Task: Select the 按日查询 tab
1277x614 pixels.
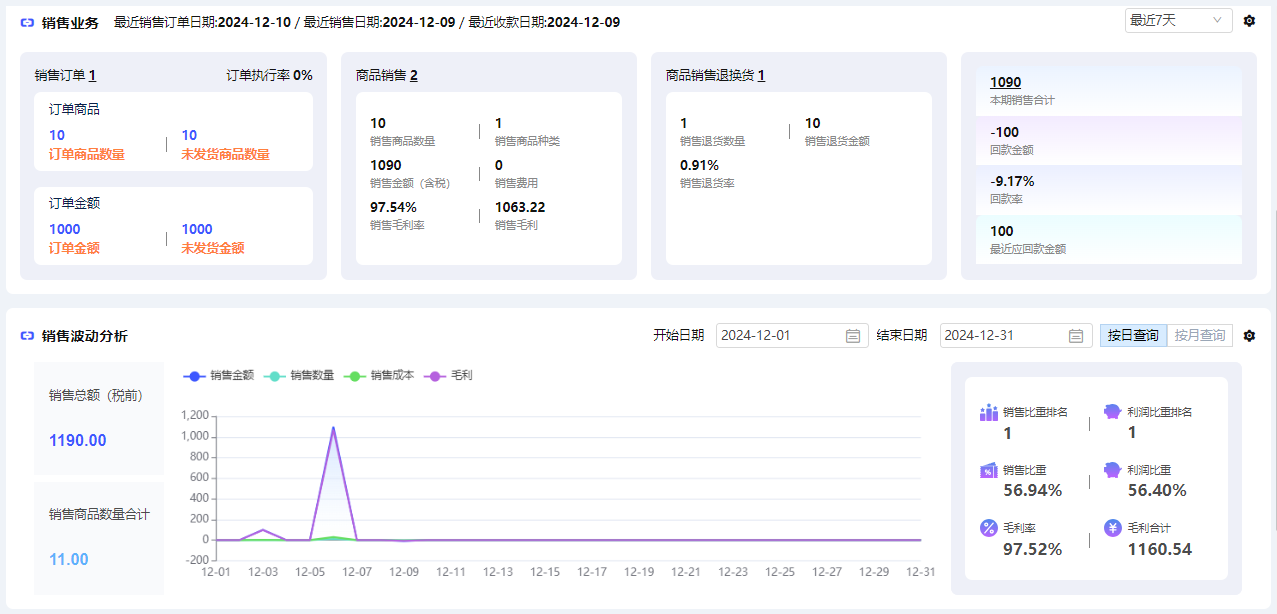Action: pyautogui.click(x=1133, y=336)
